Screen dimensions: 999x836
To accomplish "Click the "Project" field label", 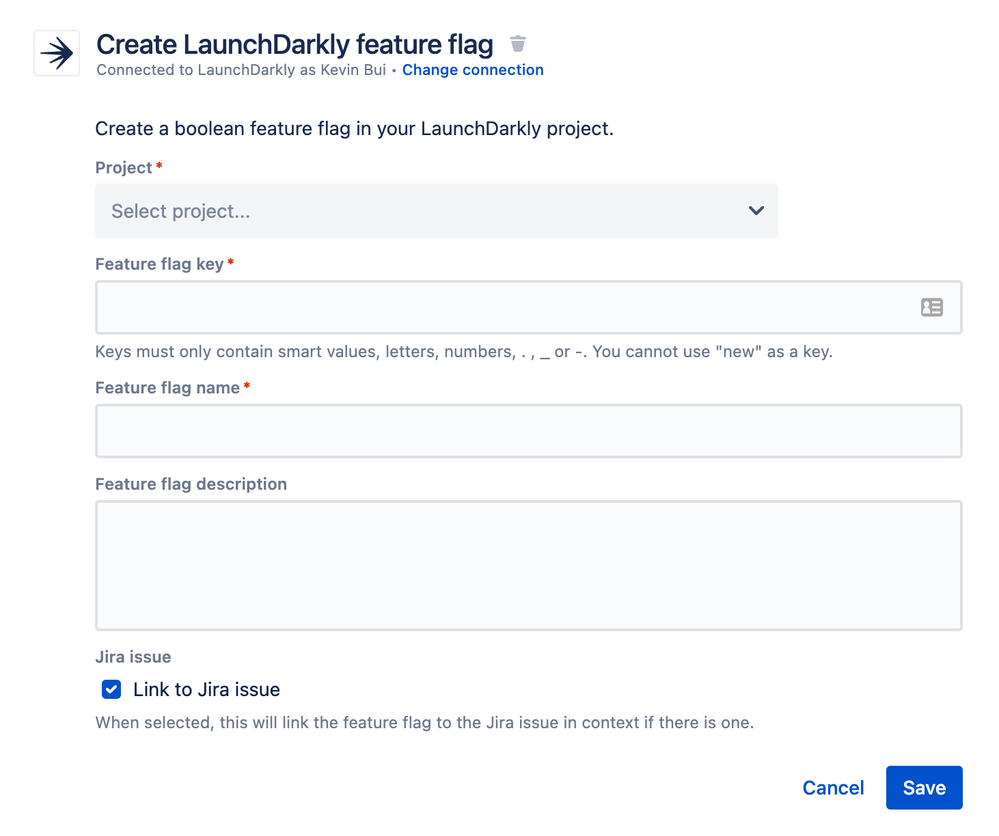I will (124, 168).
